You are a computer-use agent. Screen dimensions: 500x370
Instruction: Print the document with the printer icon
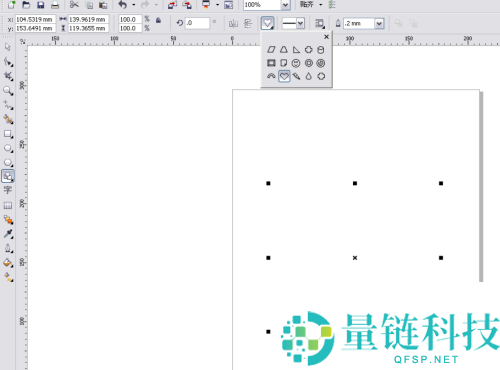point(55,5)
